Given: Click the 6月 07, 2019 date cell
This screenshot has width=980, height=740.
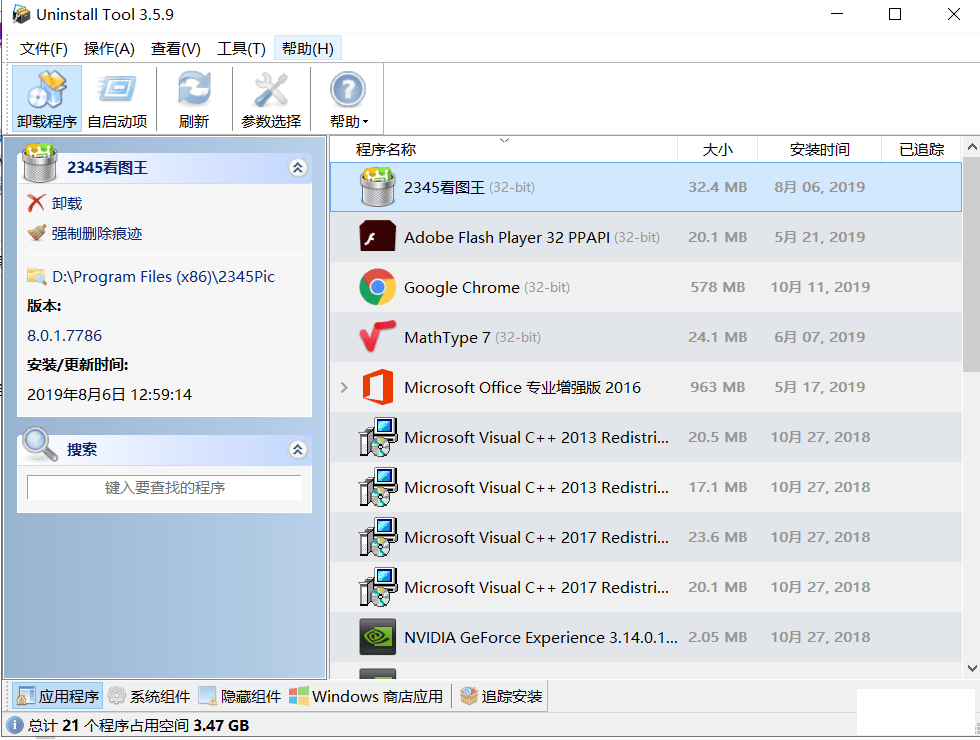Looking at the screenshot, I should tap(819, 337).
